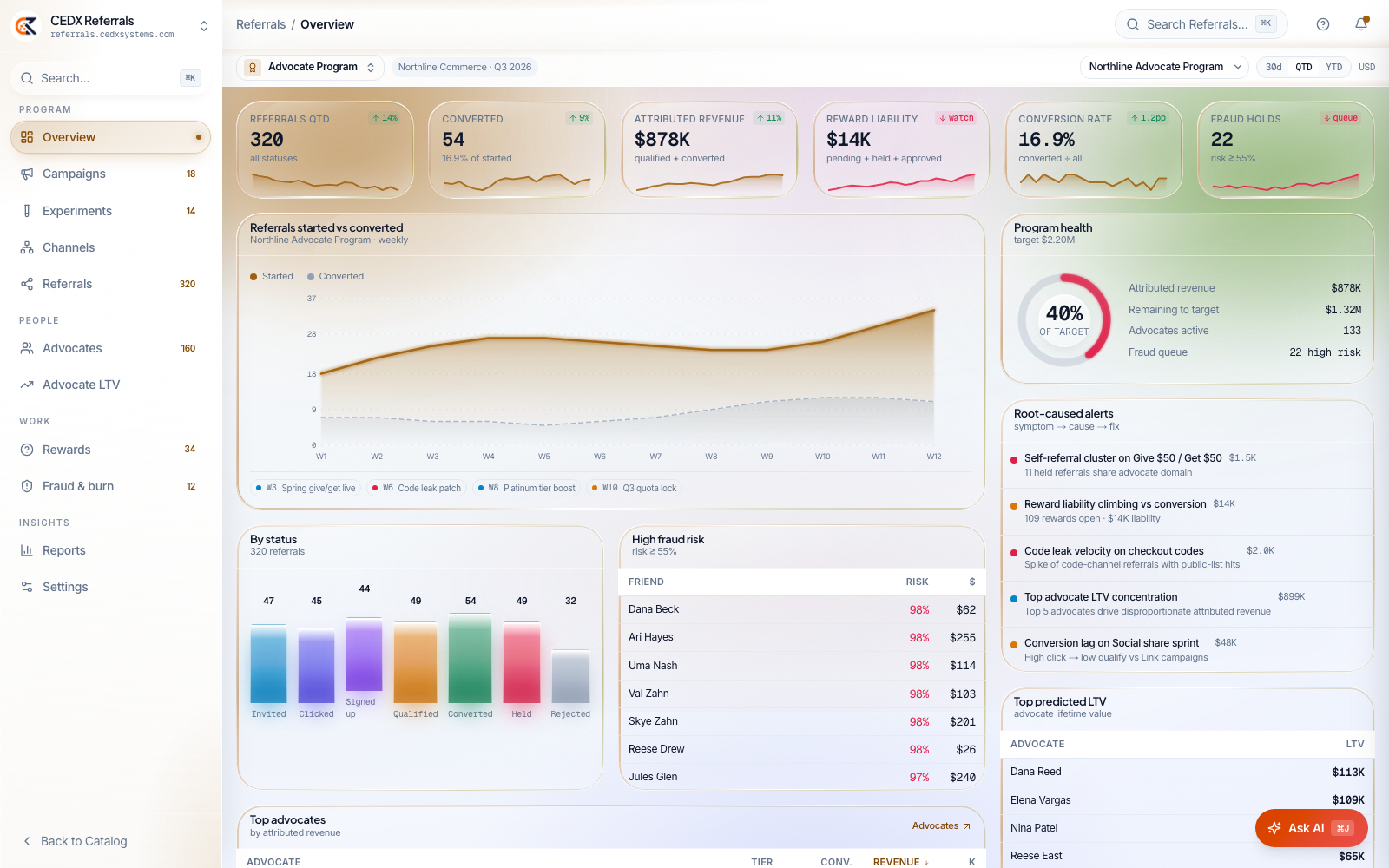The height and width of the screenshot is (868, 1389).
Task: Focus the Search Referrals field
Action: tap(1201, 24)
